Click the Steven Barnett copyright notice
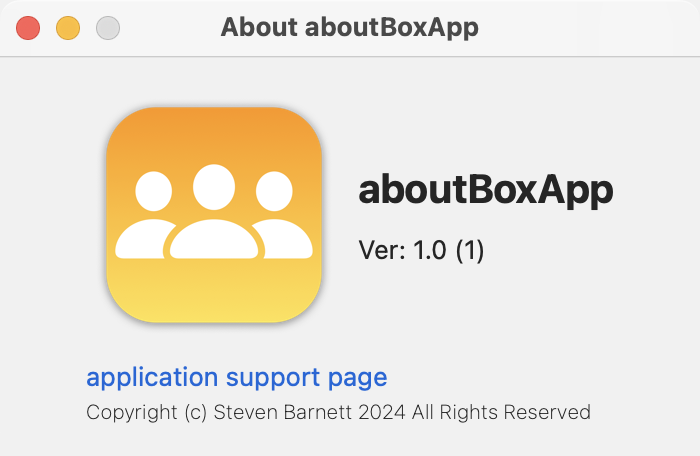The height and width of the screenshot is (456, 700). [338, 412]
